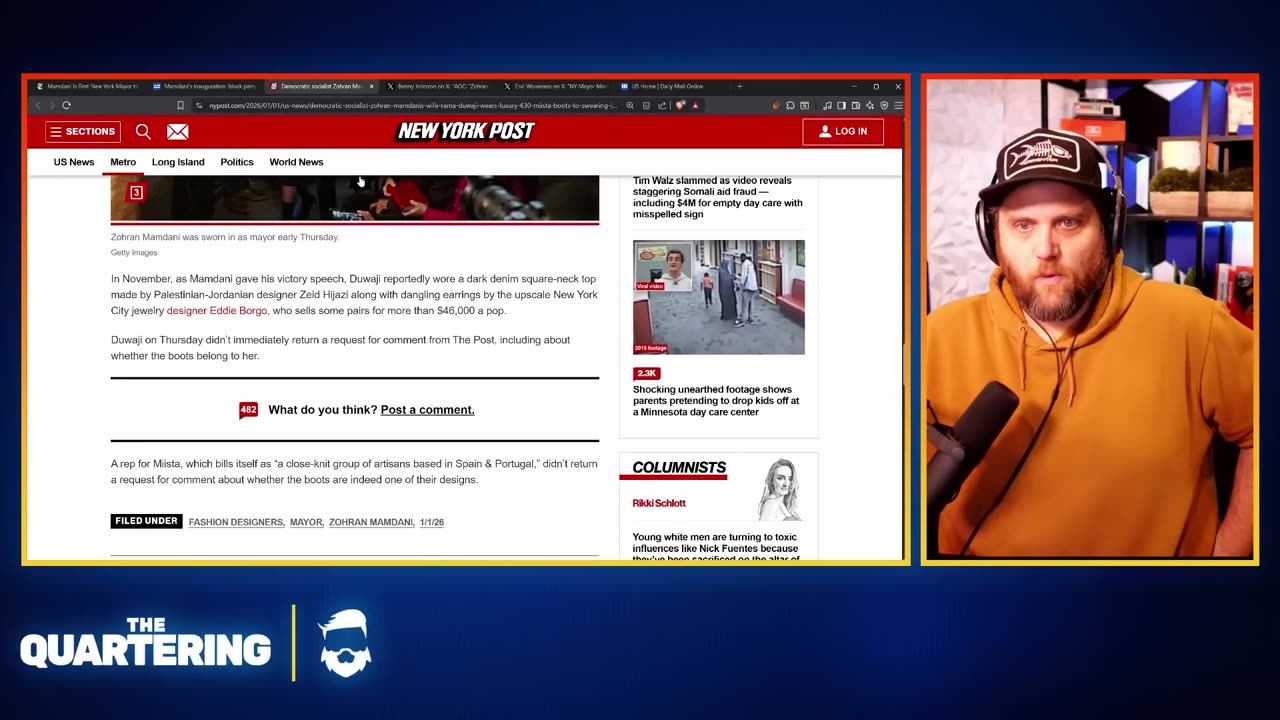This screenshot has height=720, width=1280.
Task: Click the Log In button
Action: [843, 131]
